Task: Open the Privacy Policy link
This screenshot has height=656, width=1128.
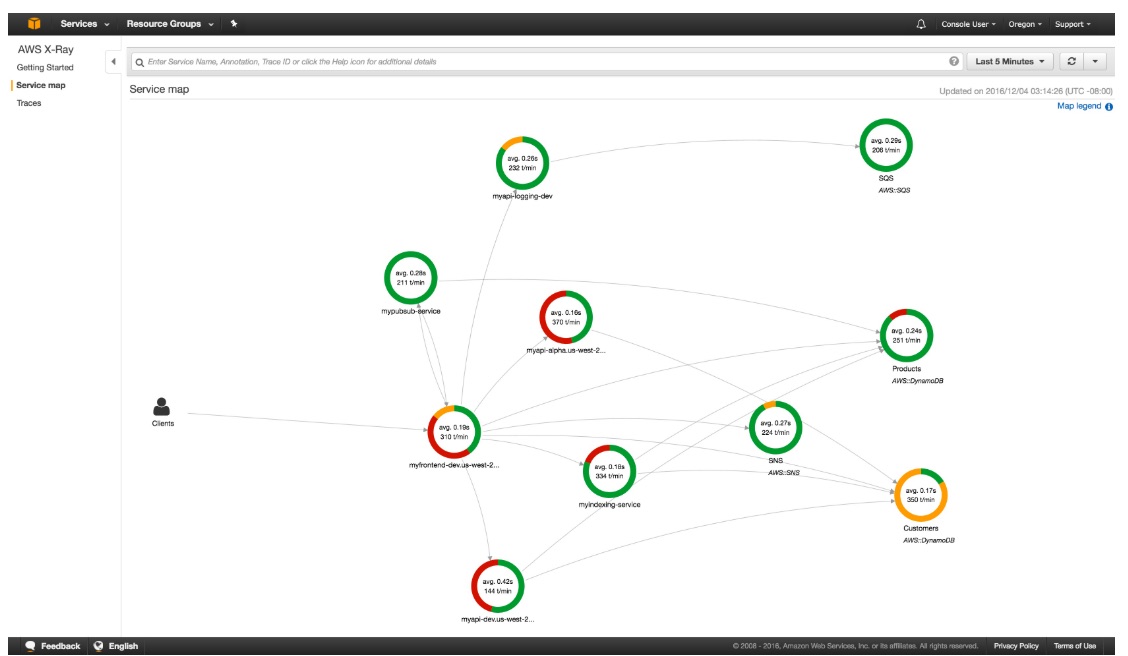Action: tap(1016, 646)
